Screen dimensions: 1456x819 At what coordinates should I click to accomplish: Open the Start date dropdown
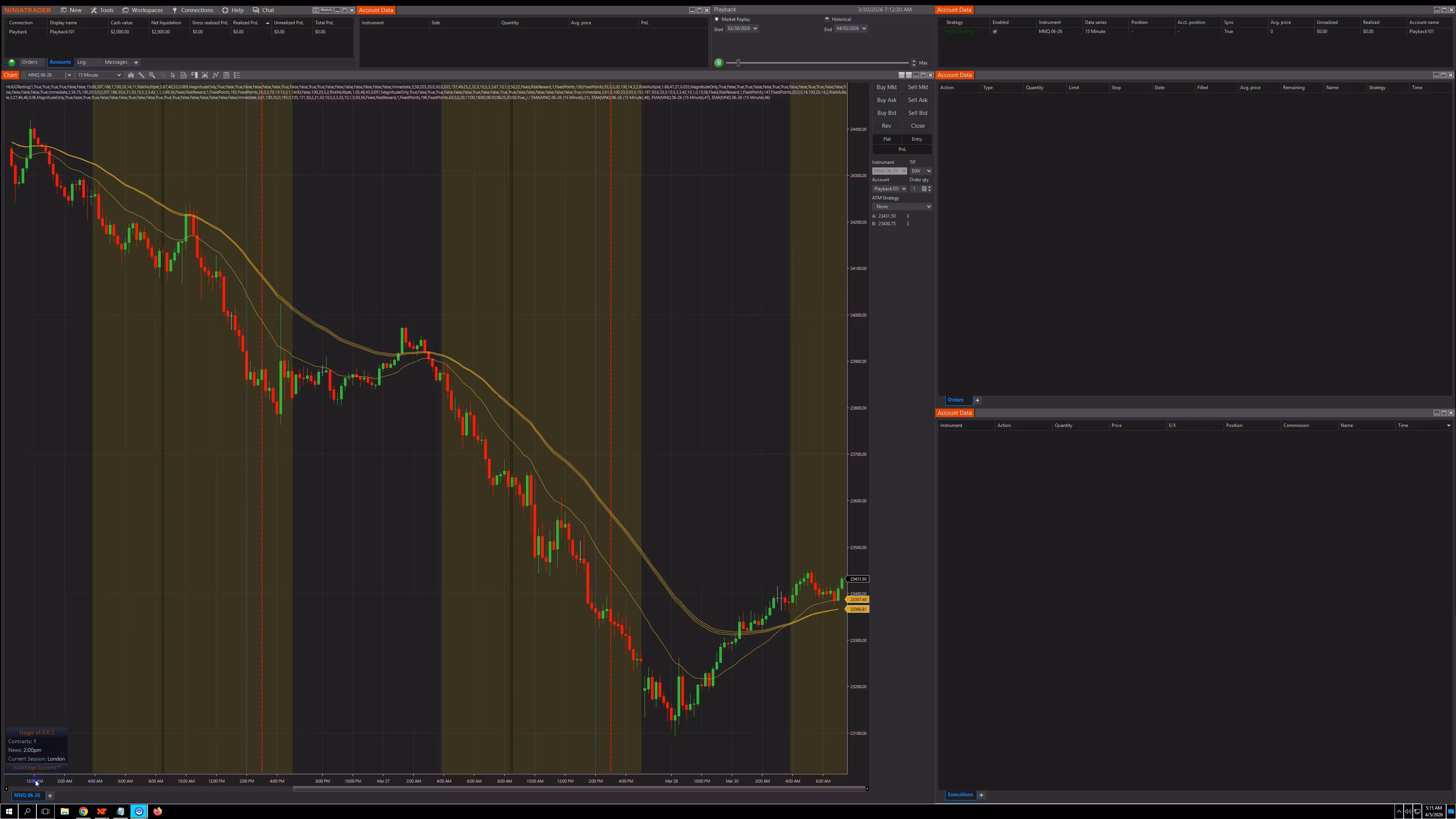755,28
